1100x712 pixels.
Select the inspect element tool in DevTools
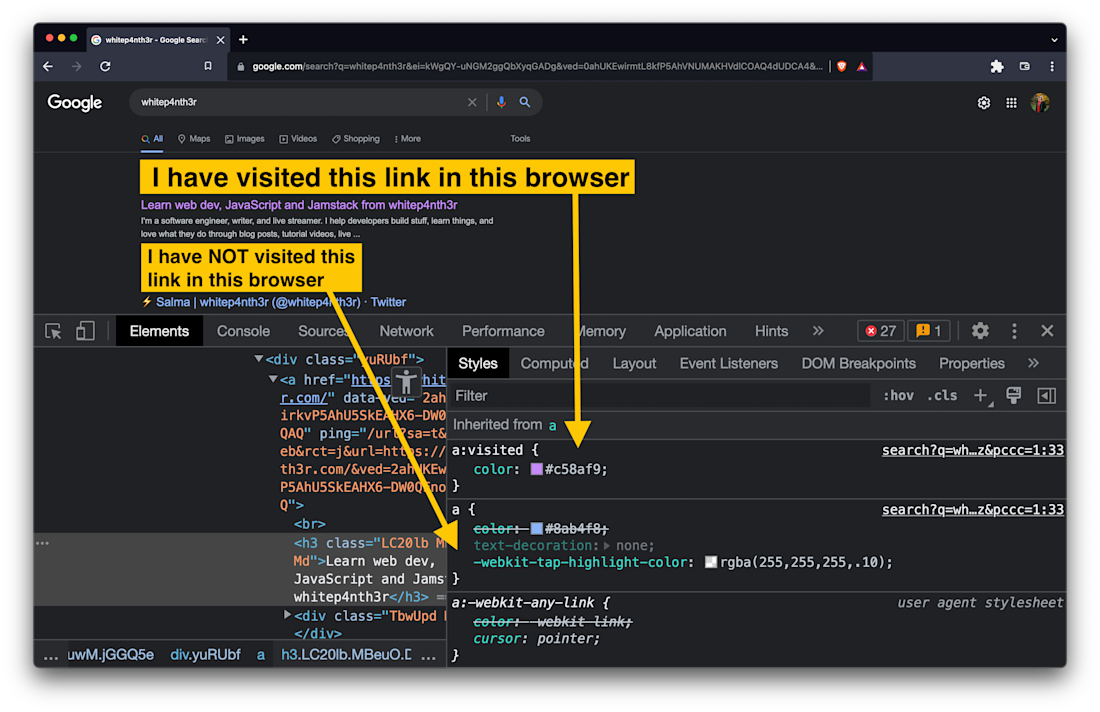[52, 330]
